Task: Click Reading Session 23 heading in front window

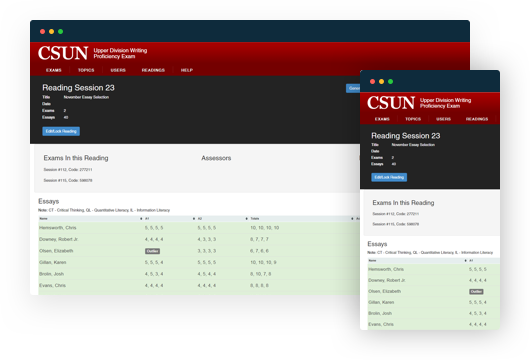Action: (x=406, y=136)
